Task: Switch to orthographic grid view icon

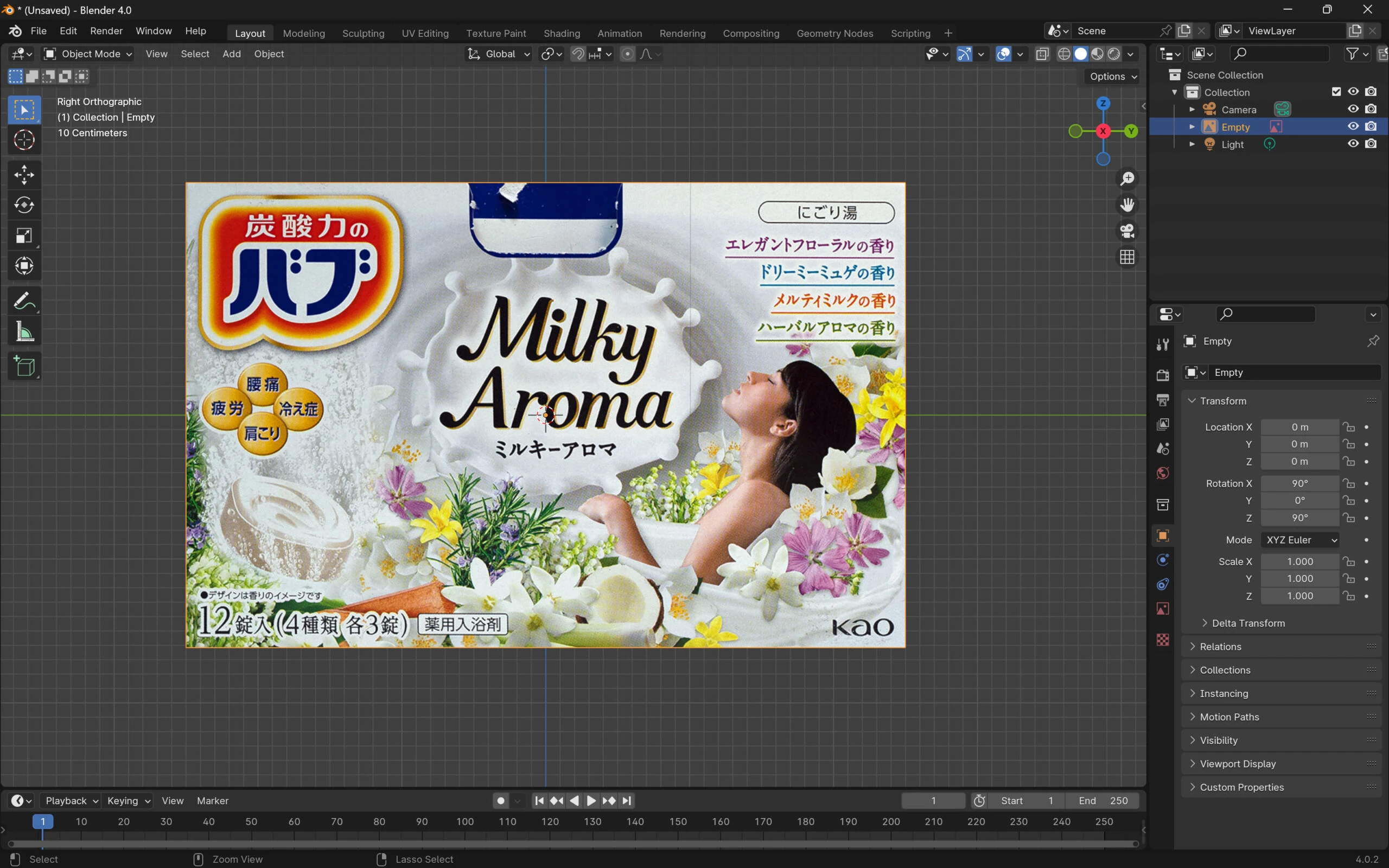Action: pyautogui.click(x=1127, y=257)
